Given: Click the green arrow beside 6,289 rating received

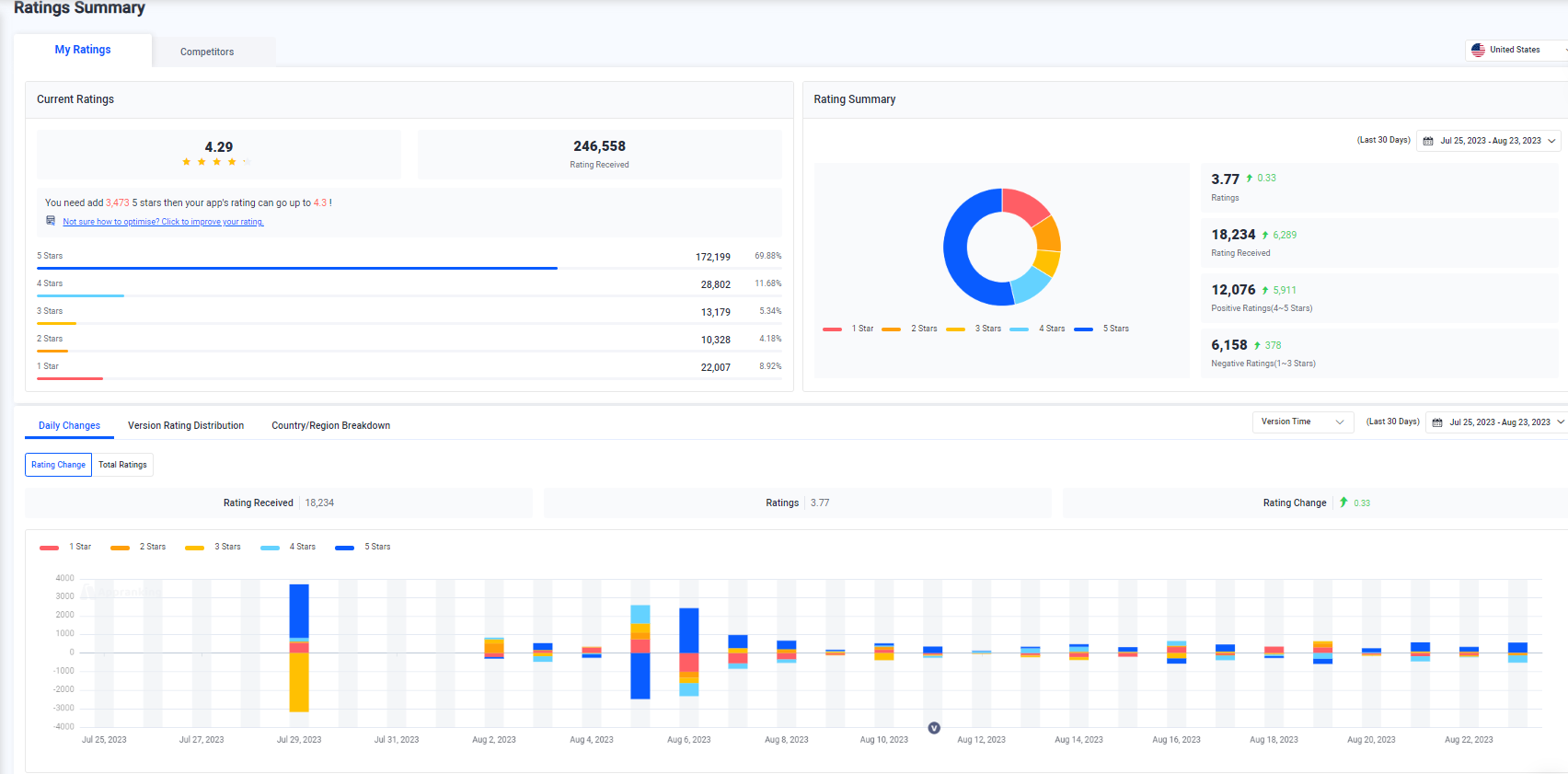Looking at the screenshot, I should click(x=1265, y=235).
